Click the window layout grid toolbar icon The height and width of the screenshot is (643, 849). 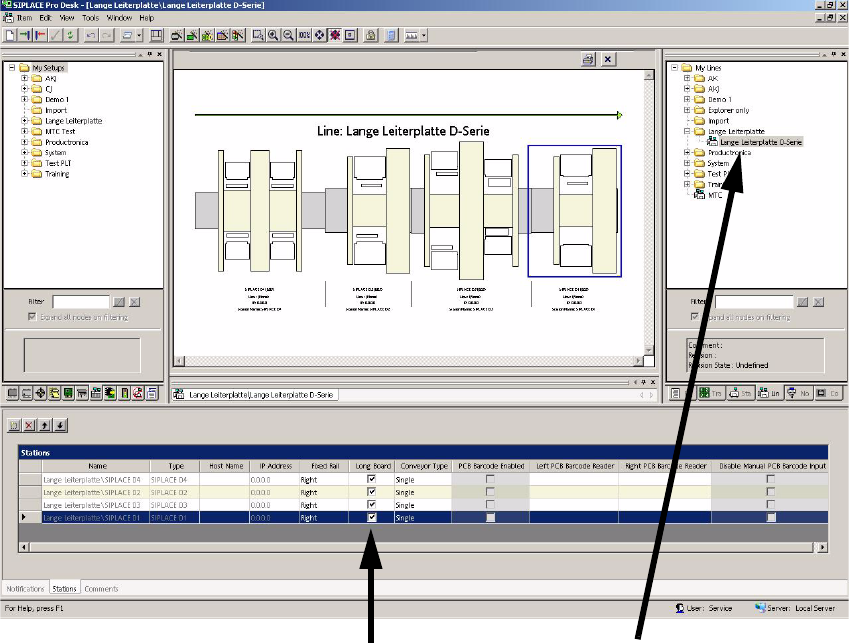click(x=156, y=36)
